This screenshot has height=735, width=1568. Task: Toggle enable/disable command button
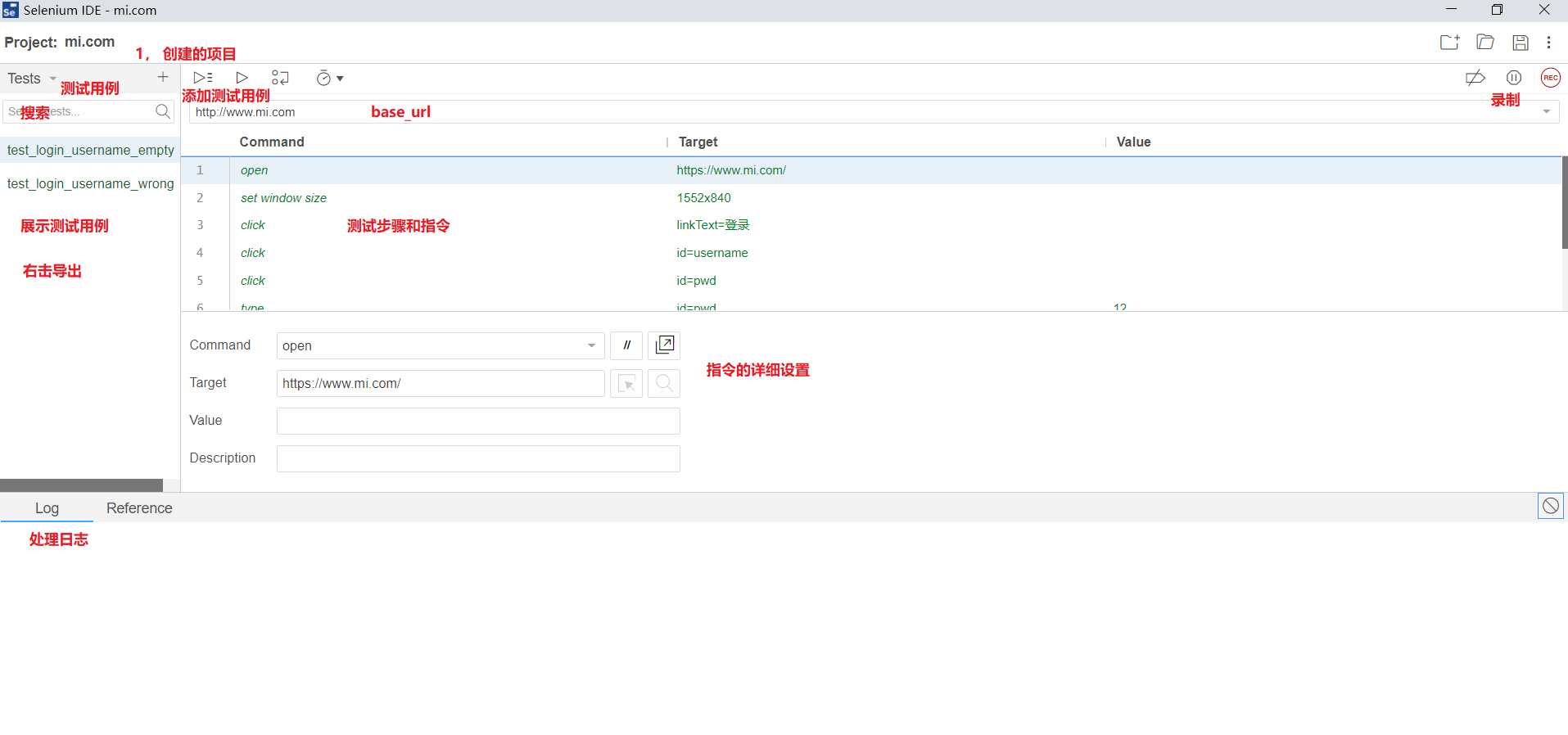coord(626,345)
